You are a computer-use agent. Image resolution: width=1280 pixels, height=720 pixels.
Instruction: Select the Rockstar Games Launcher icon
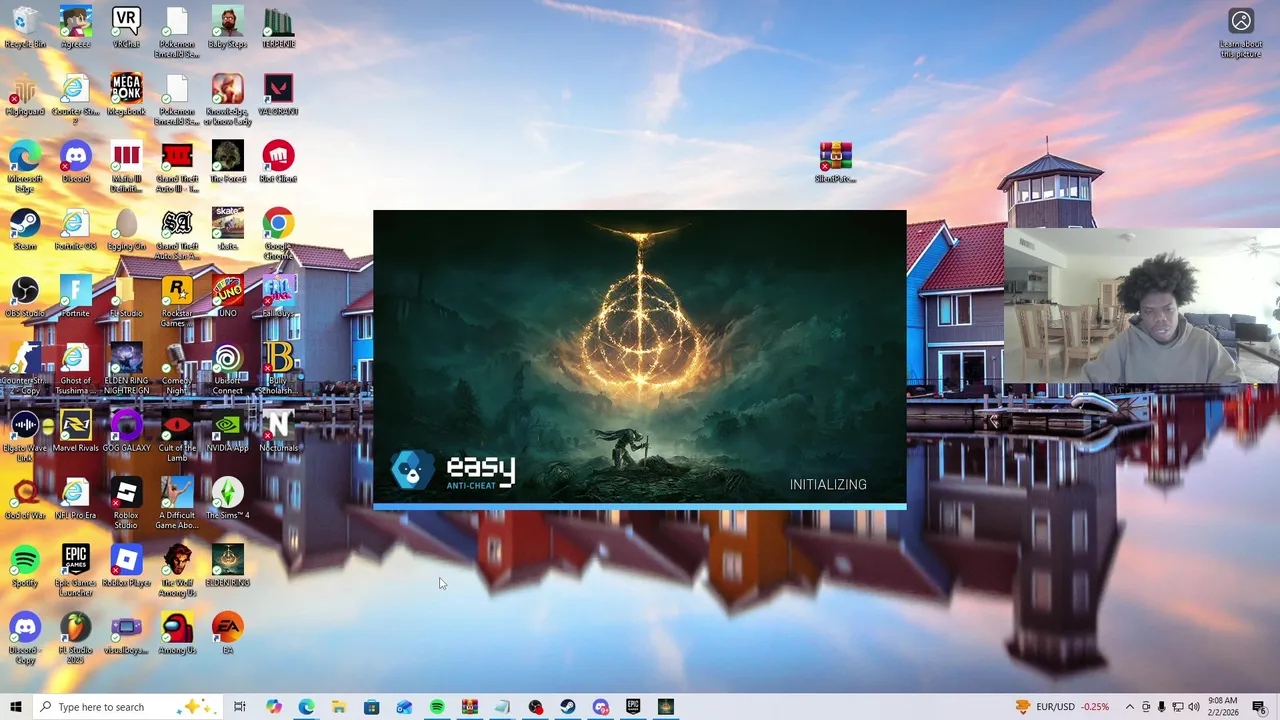tap(177, 302)
